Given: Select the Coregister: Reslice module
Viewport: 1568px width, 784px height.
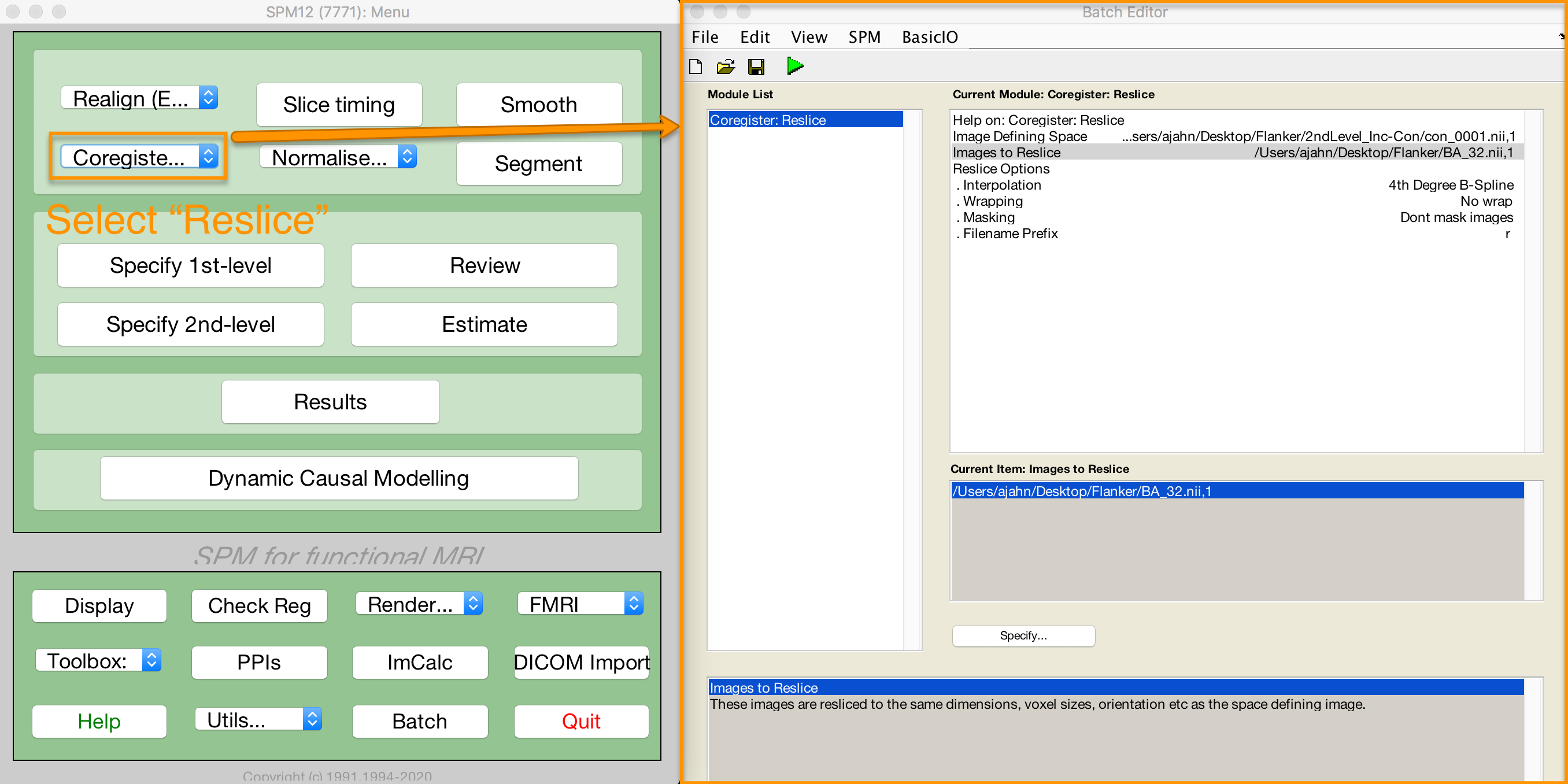Looking at the screenshot, I should (805, 120).
